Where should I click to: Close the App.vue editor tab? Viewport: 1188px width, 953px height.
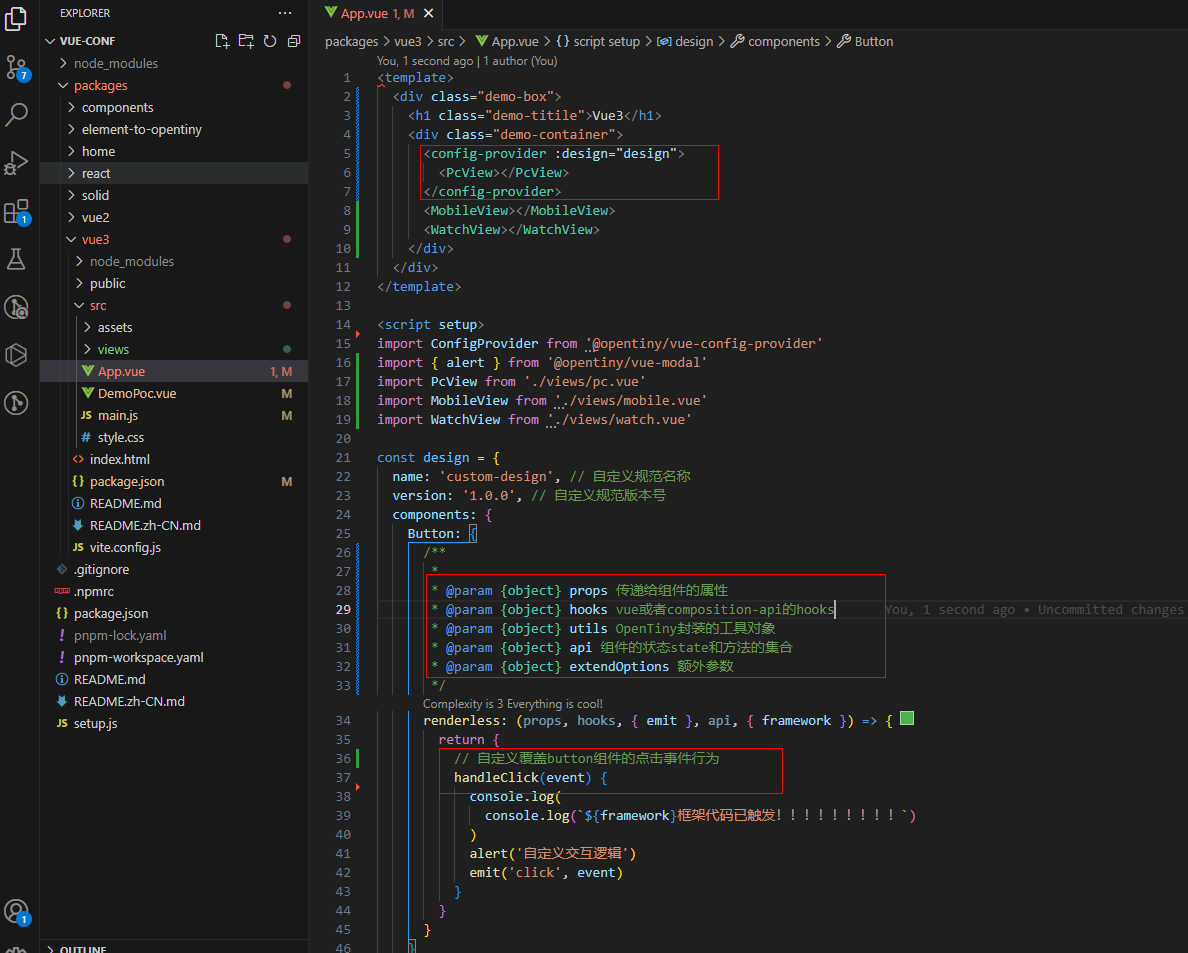pyautogui.click(x=428, y=13)
